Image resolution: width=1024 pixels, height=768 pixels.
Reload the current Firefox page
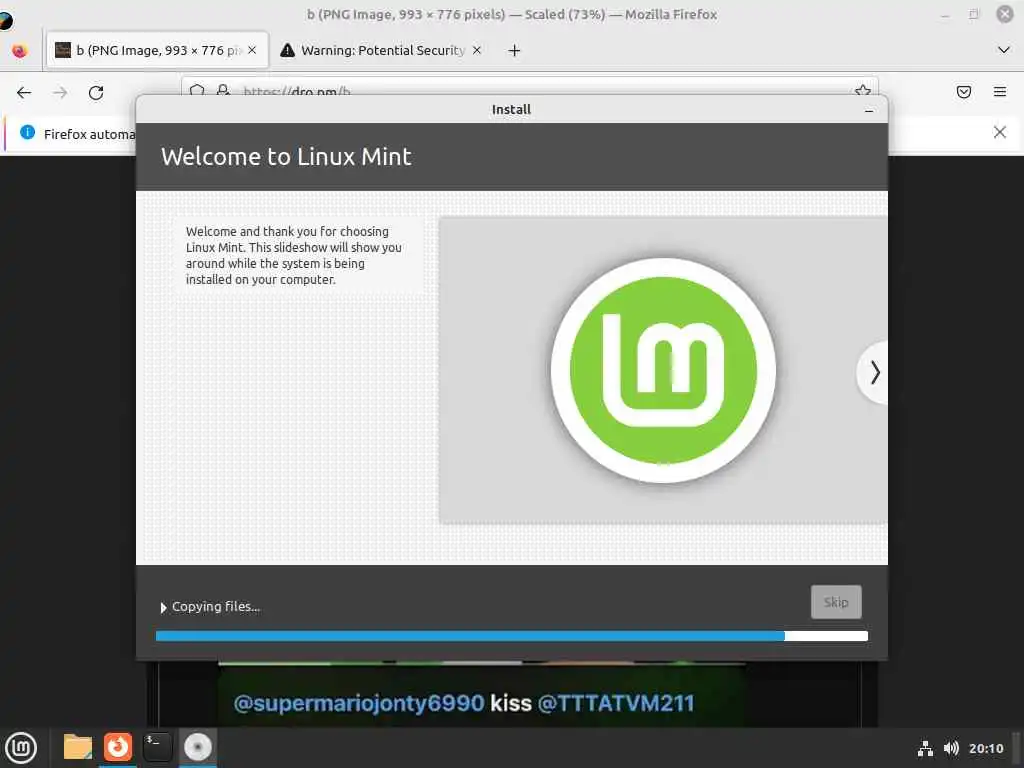96,93
